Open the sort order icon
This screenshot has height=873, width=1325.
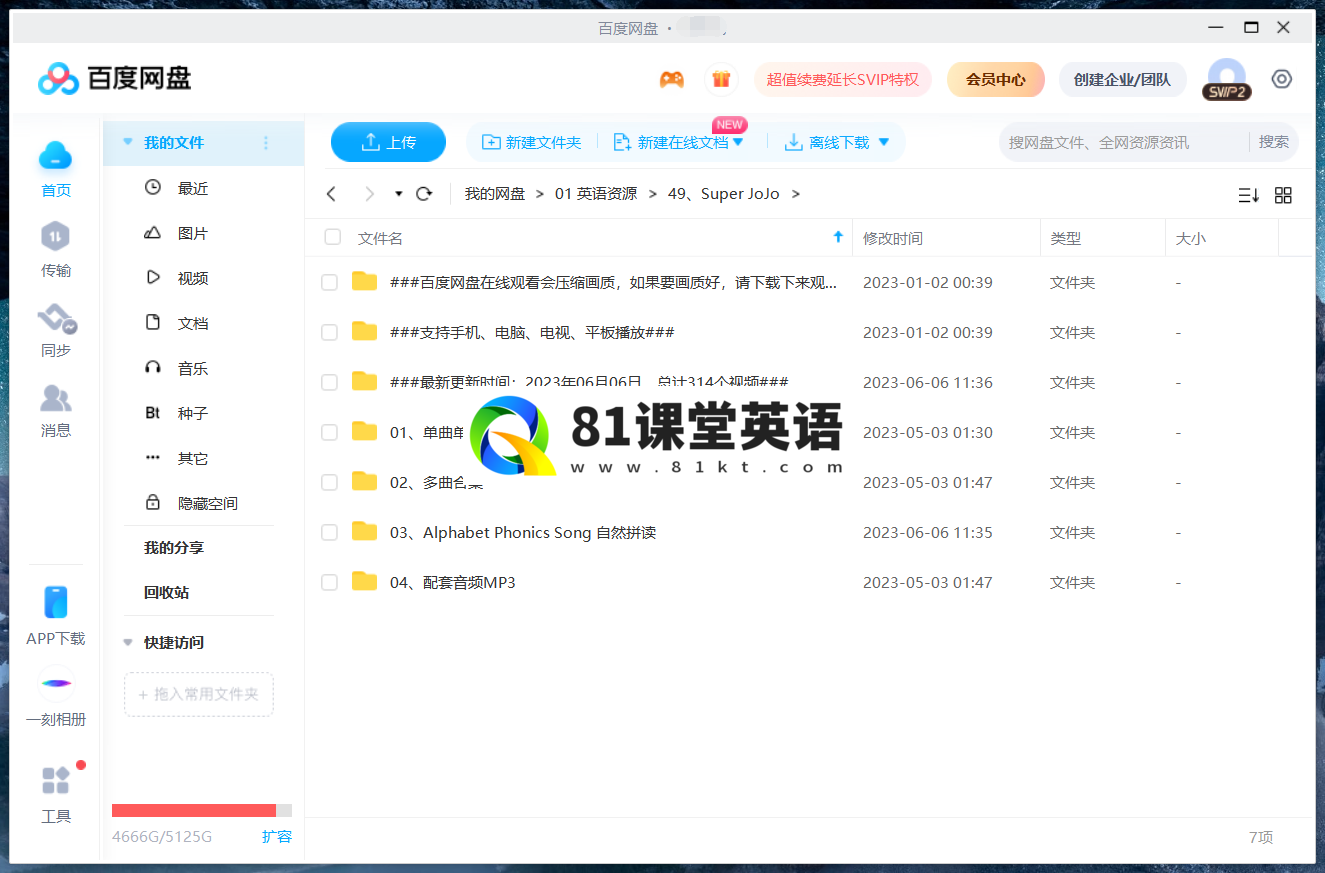(x=1248, y=195)
